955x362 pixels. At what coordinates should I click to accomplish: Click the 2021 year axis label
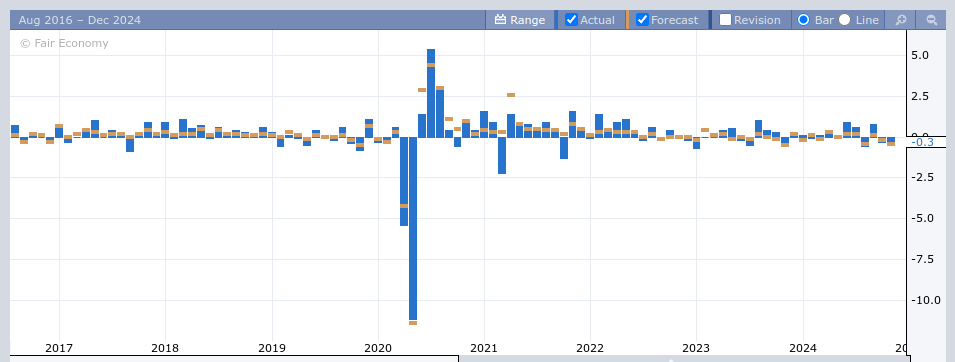point(484,348)
